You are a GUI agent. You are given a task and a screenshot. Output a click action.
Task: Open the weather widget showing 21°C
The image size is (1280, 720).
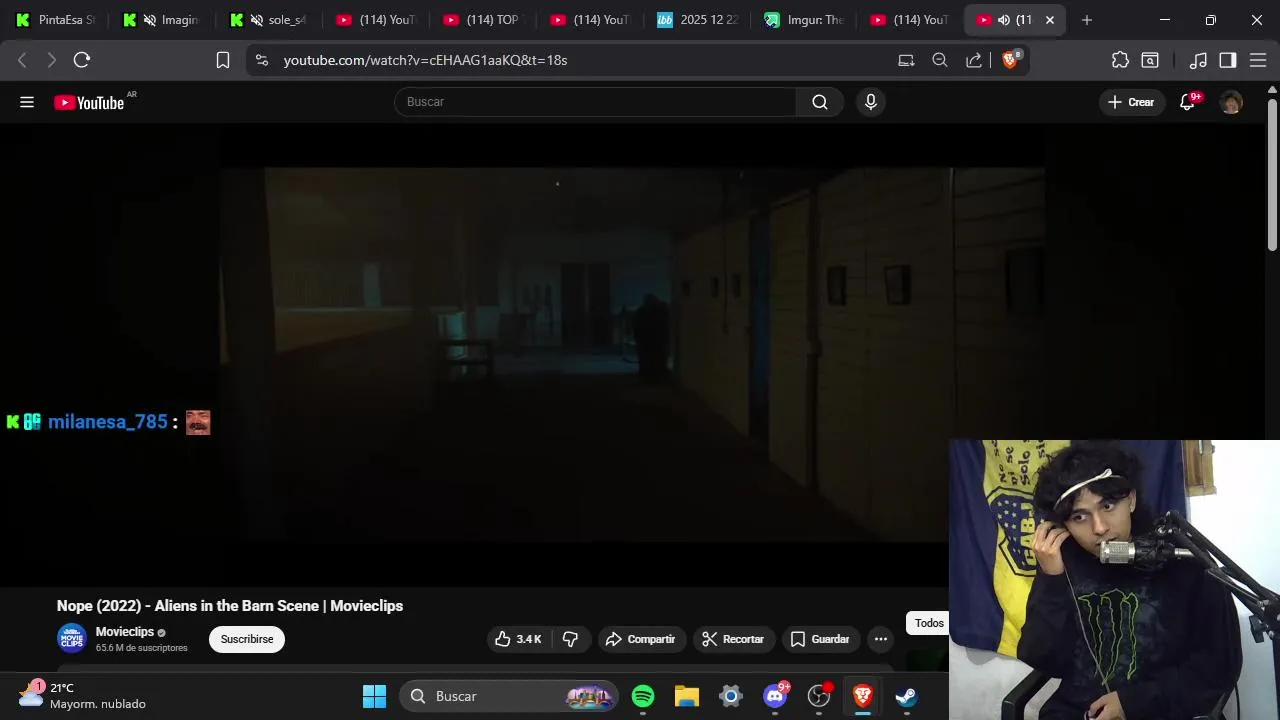click(82, 695)
